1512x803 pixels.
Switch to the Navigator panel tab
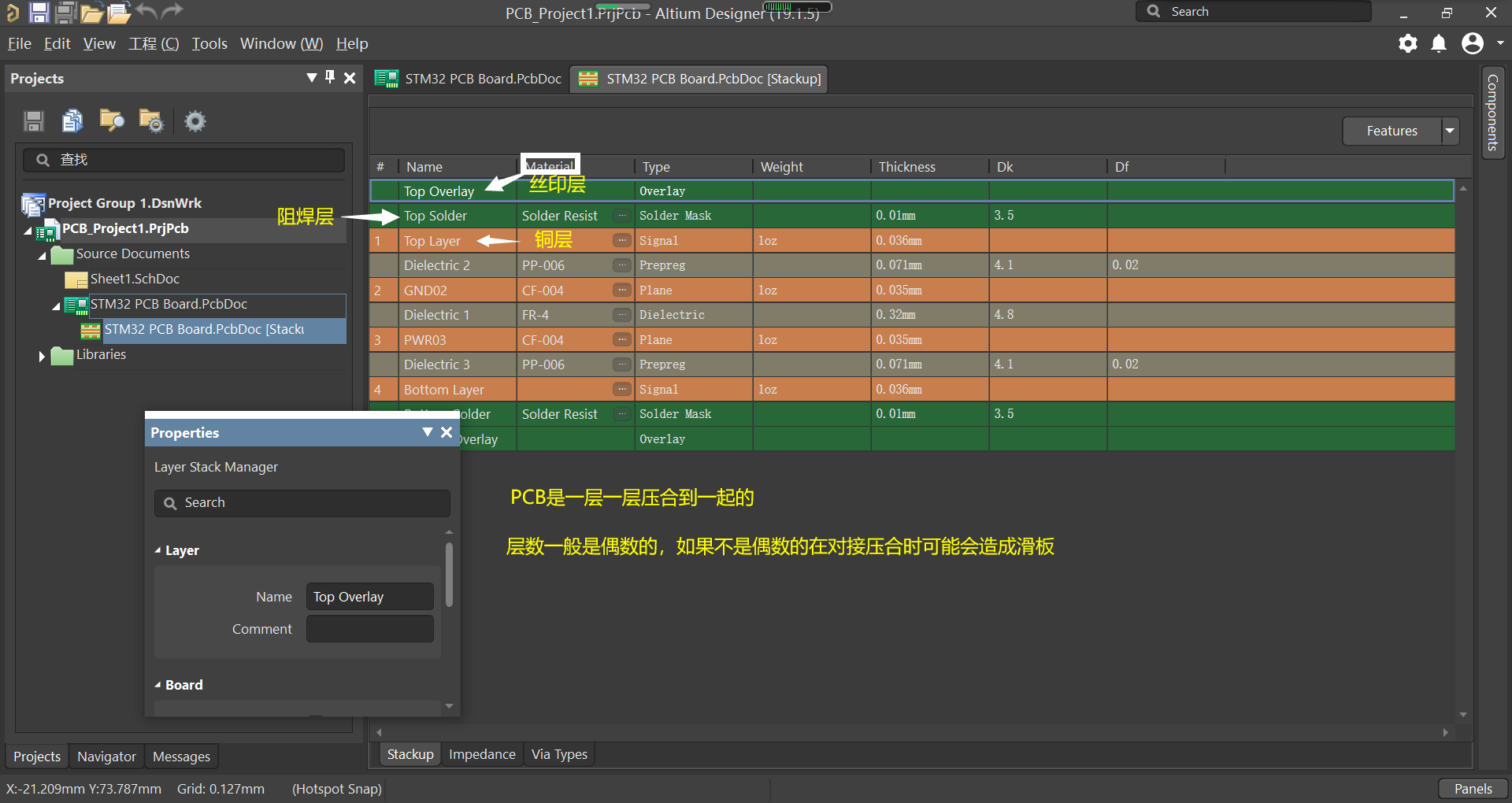(106, 757)
